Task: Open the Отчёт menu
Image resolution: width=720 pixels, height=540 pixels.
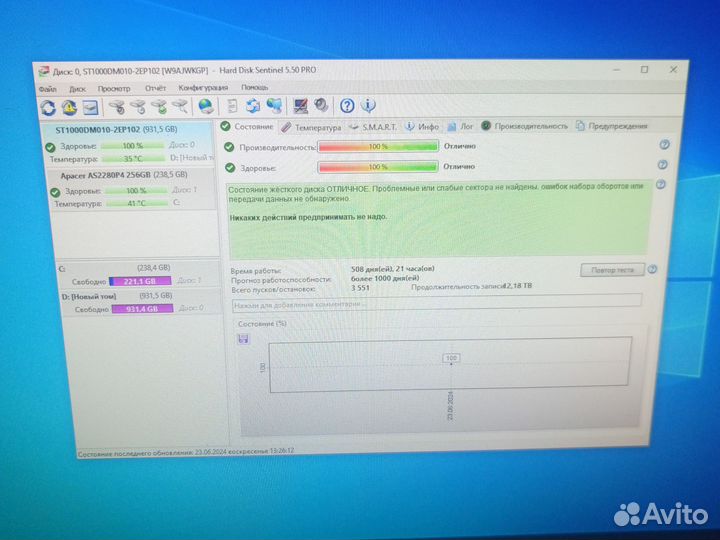Action: point(155,88)
